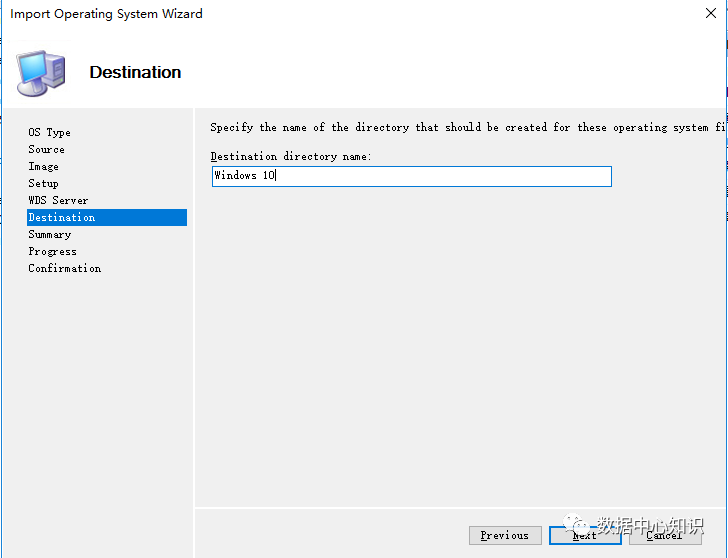The height and width of the screenshot is (558, 728).
Task: Proceed with the Next button
Action: point(585,536)
